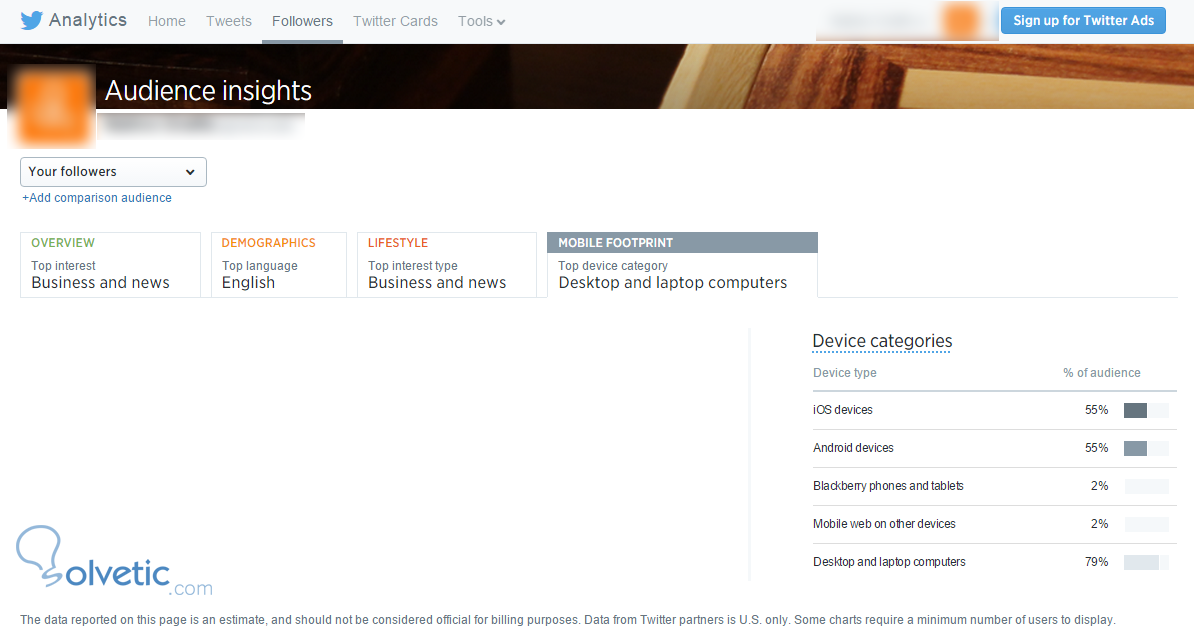Click Add comparison audience link

pos(97,198)
